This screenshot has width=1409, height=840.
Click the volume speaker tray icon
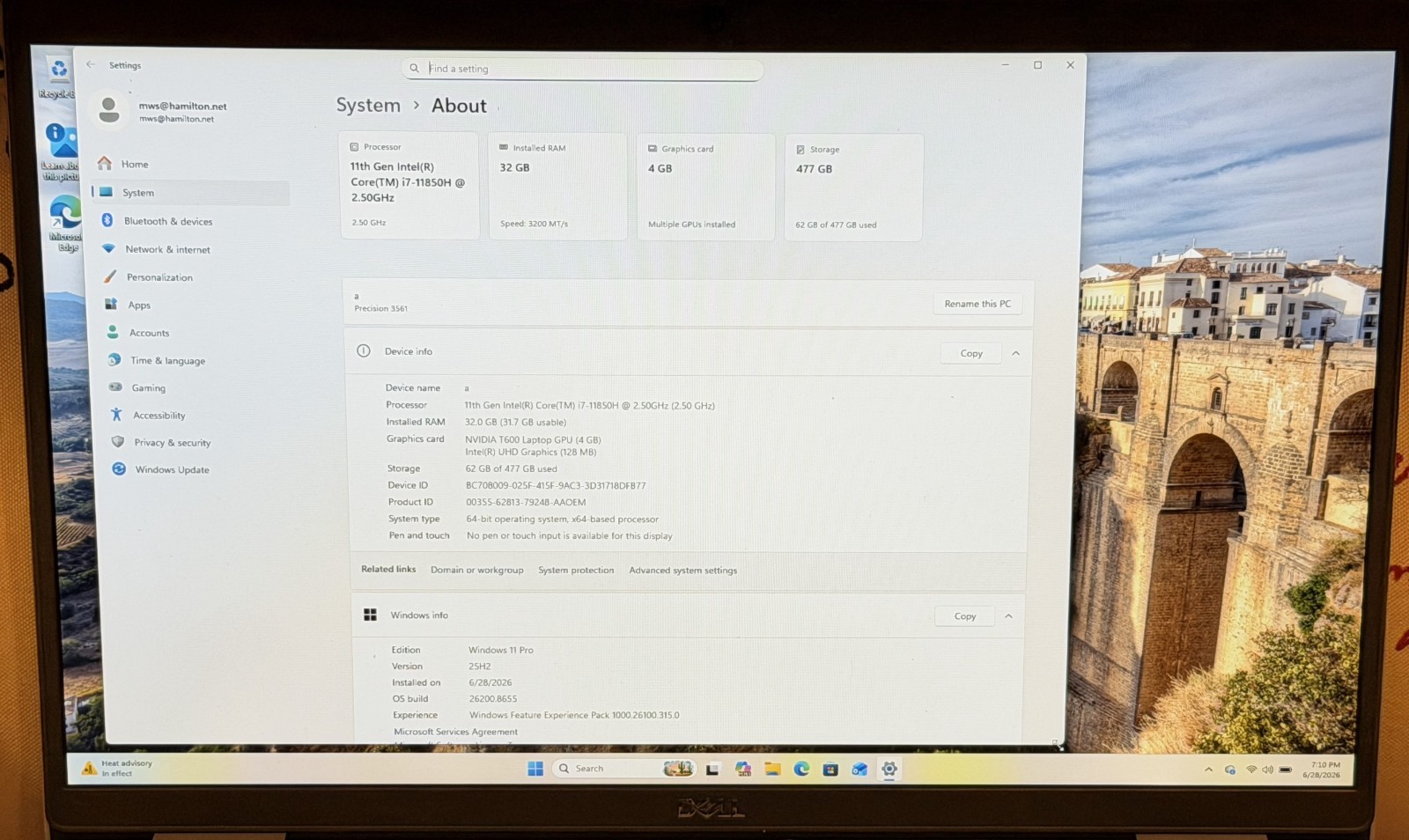(x=1267, y=770)
